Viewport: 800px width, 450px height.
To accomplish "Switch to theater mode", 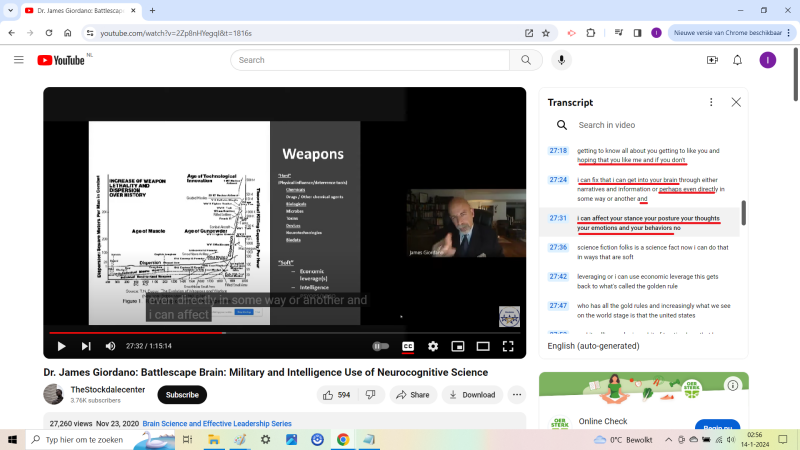I will point(483,346).
